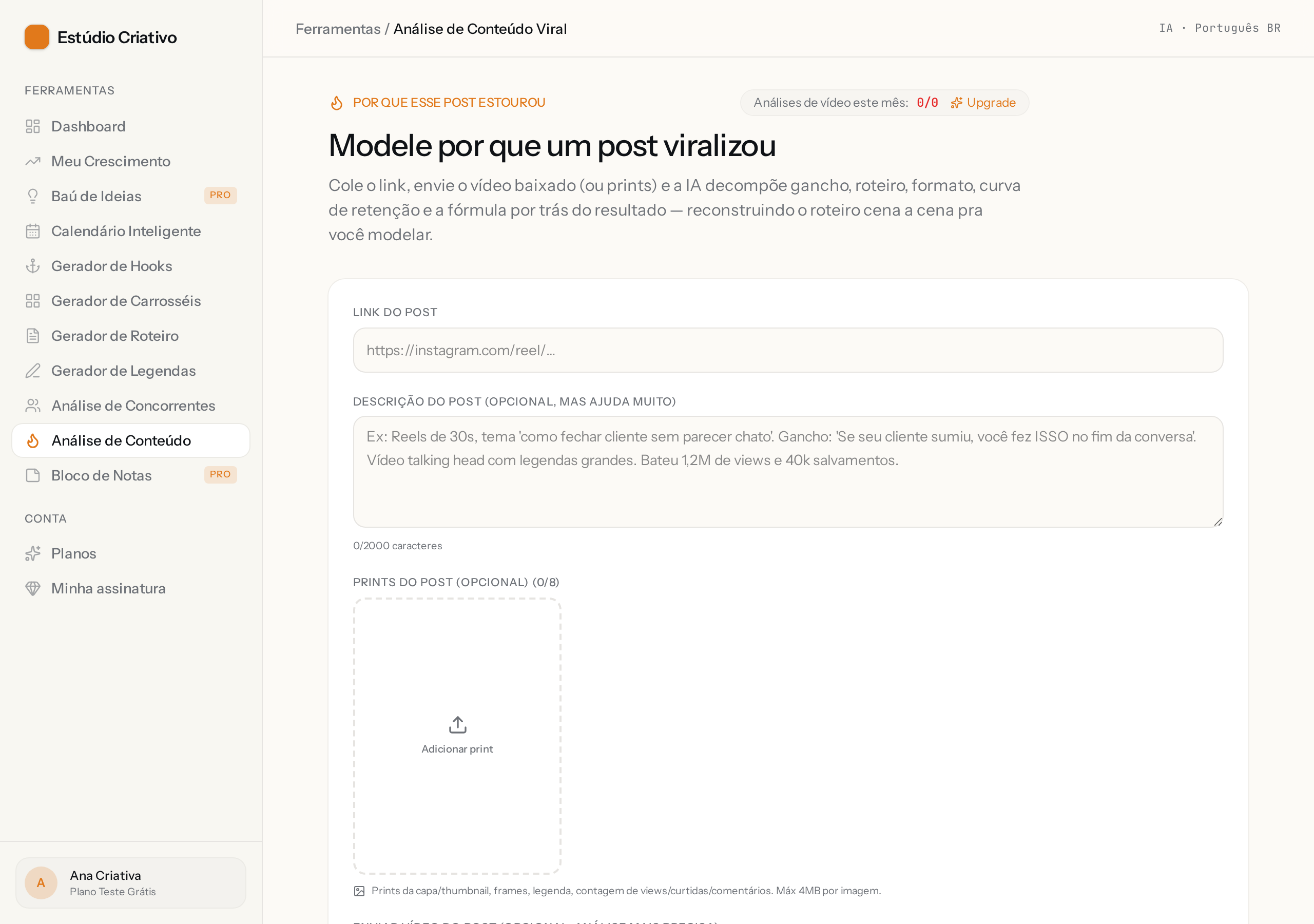Go to Planos page

tap(131, 553)
